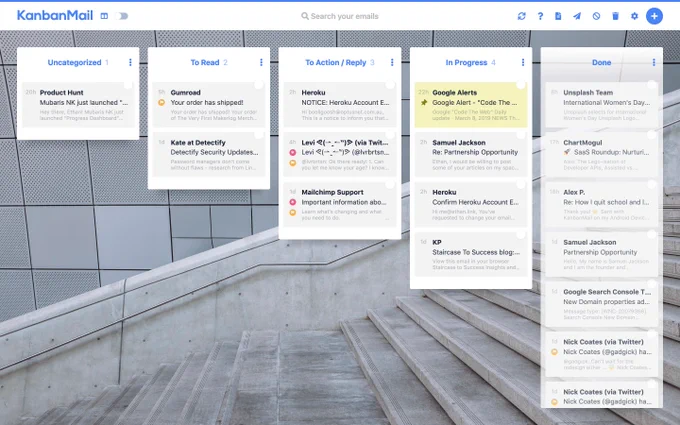The width and height of the screenshot is (680, 425).
Task: Open 'Staircase To Success blog' email
Action: 471,254
